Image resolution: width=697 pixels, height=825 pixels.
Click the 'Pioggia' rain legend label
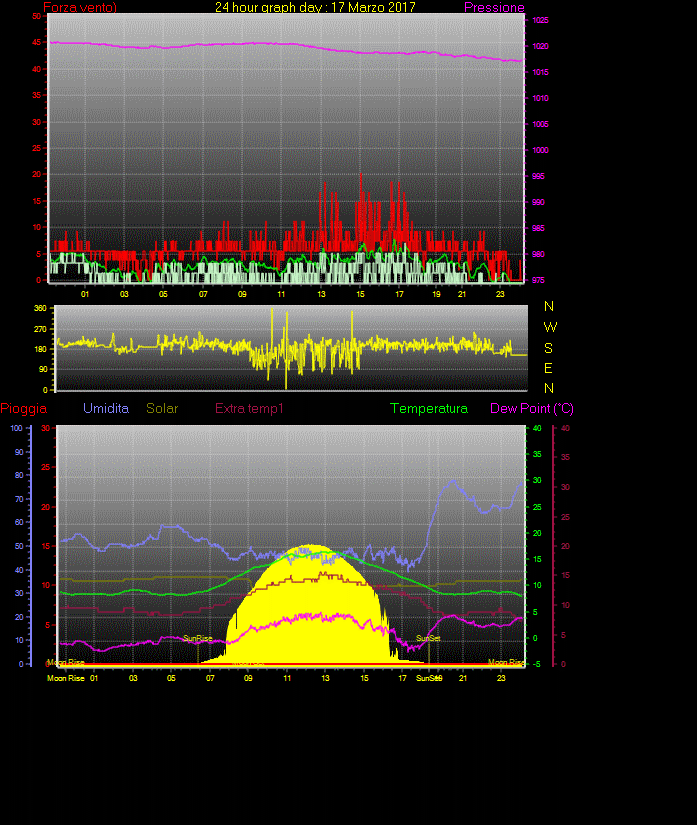(23, 409)
